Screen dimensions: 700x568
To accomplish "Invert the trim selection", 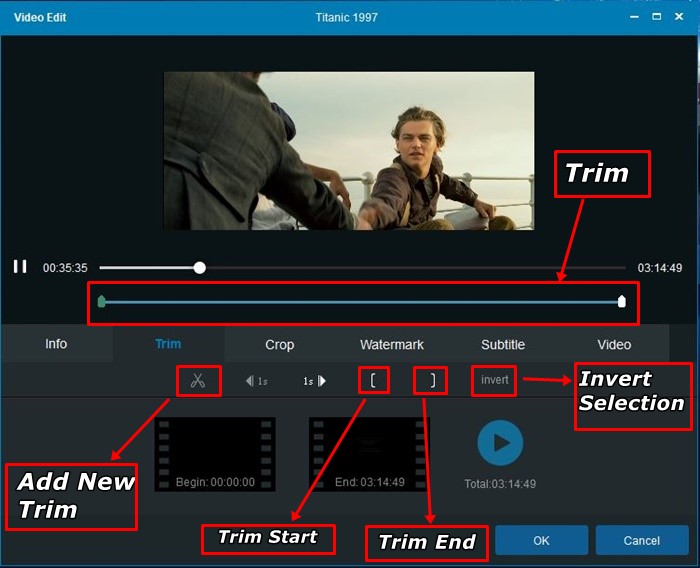I will point(495,380).
